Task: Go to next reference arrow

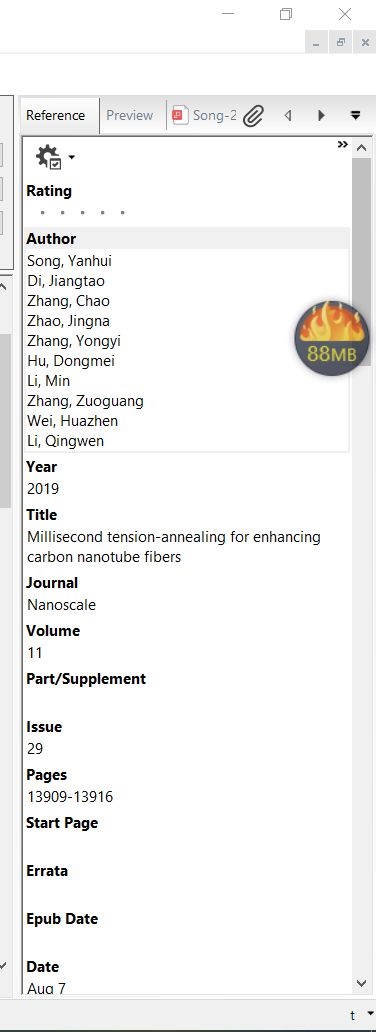Action: (321, 116)
